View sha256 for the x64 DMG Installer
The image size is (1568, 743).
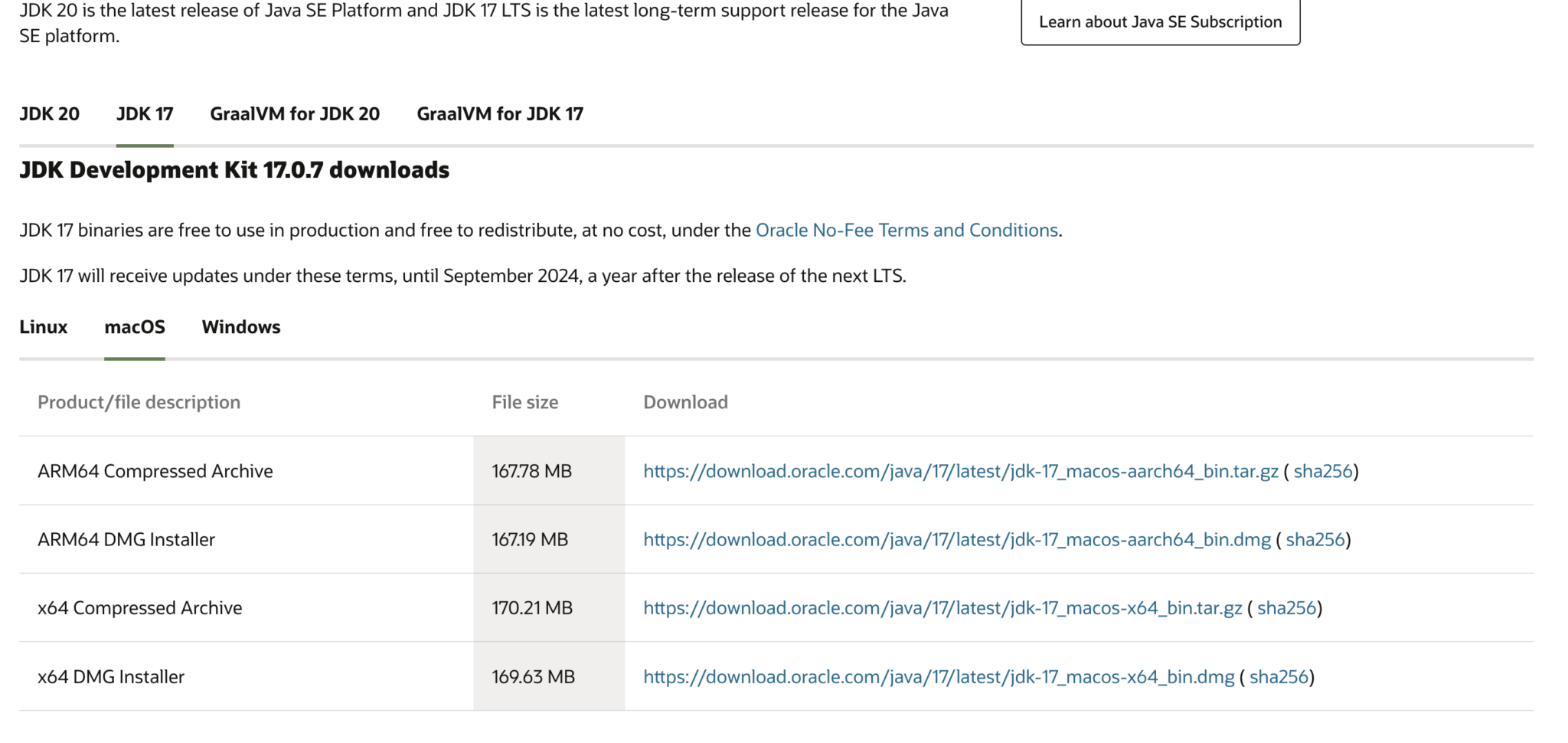(x=1280, y=676)
